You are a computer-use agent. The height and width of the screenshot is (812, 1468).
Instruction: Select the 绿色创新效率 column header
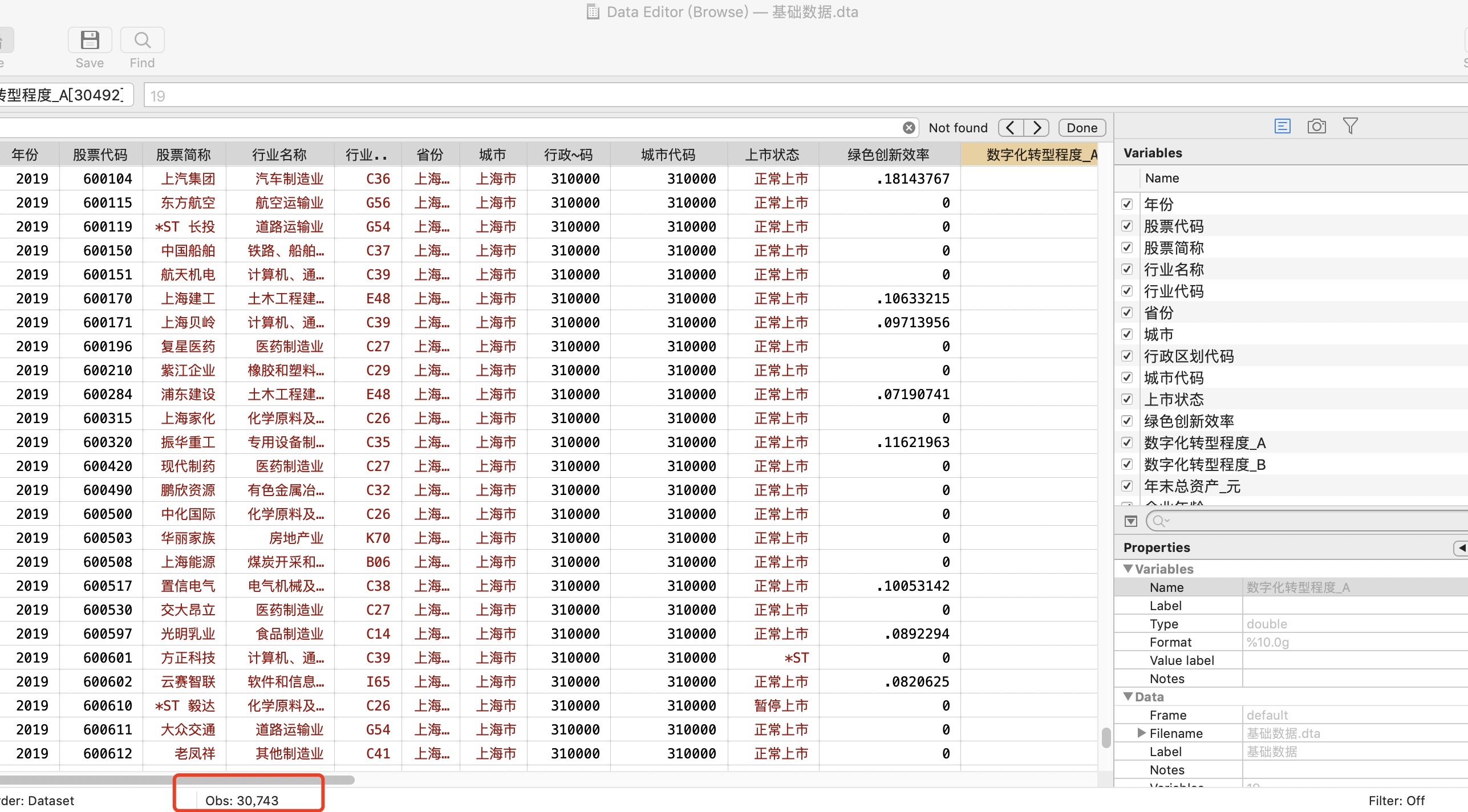tap(889, 155)
